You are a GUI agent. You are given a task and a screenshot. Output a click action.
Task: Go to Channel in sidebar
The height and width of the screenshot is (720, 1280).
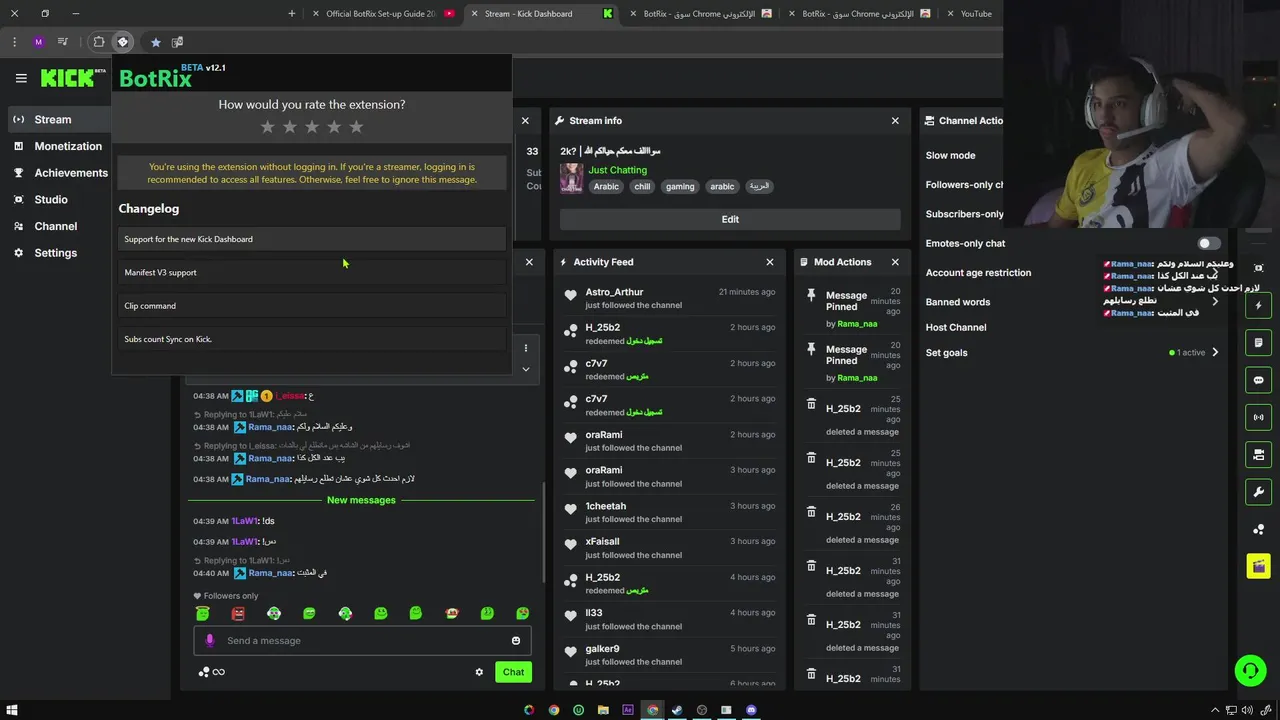(56, 226)
